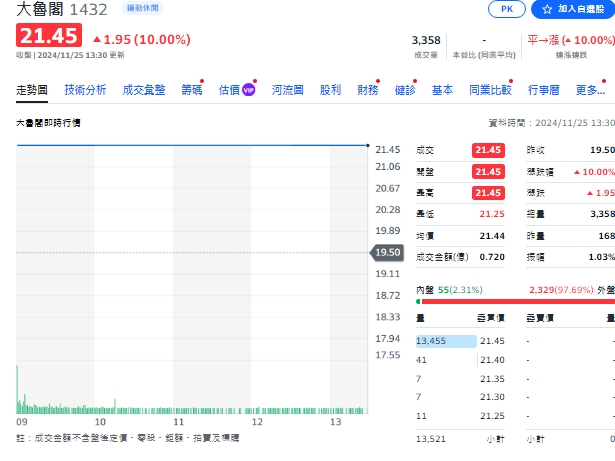Screen dimensions: 615x461
Task: Open the 行事曆 tab
Action: (544, 90)
